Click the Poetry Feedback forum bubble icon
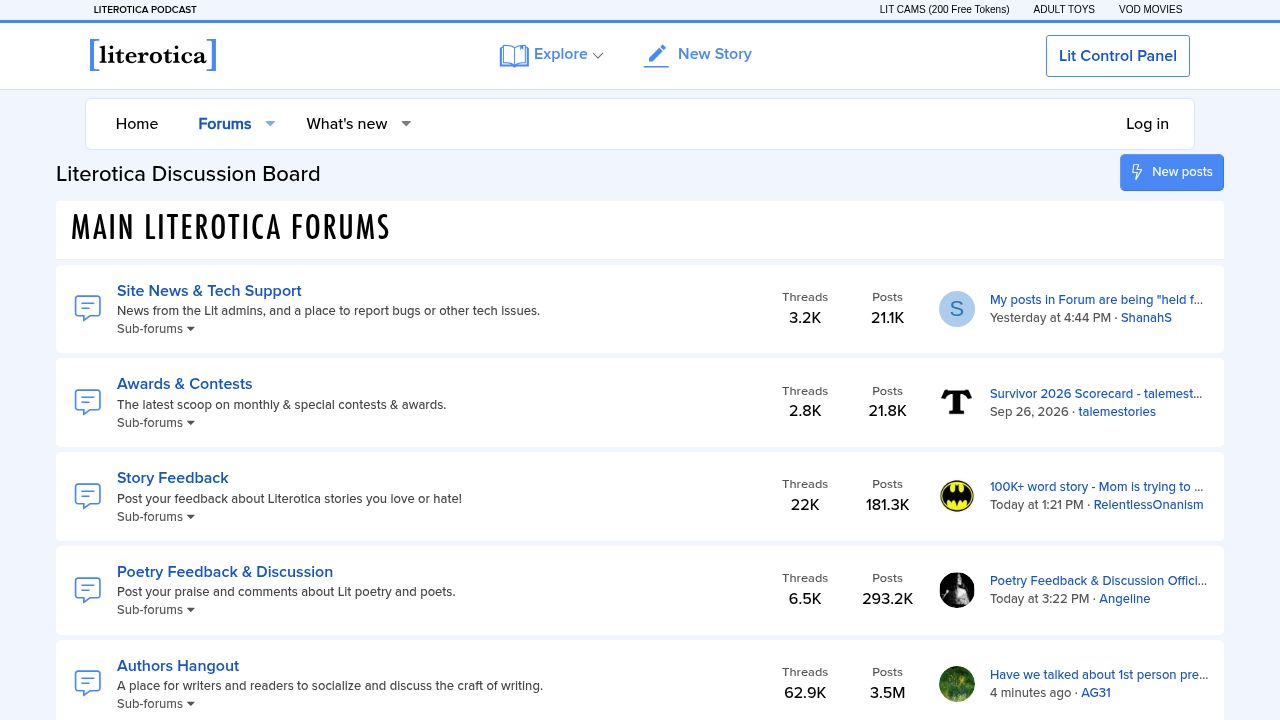1280x720 pixels. point(88,590)
